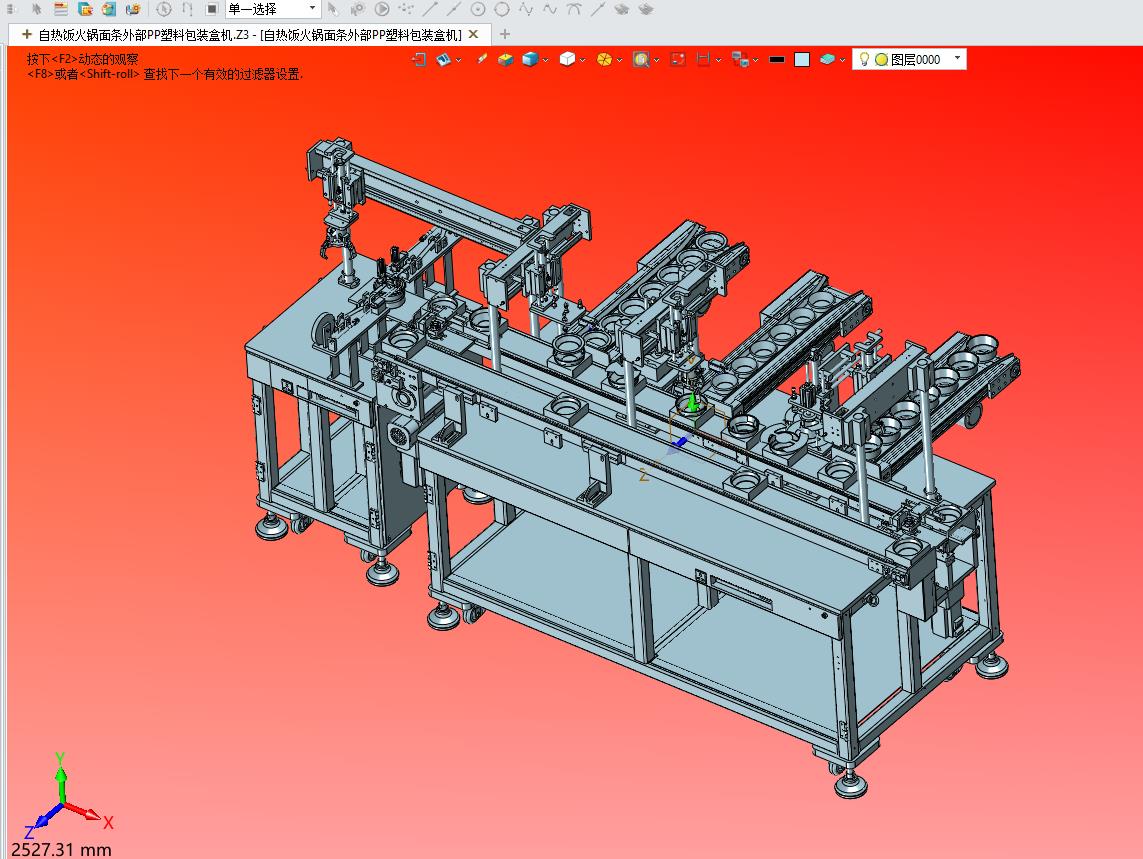Click the light blue face color swatch
Viewport: 1143px width, 859px height.
tap(802, 59)
